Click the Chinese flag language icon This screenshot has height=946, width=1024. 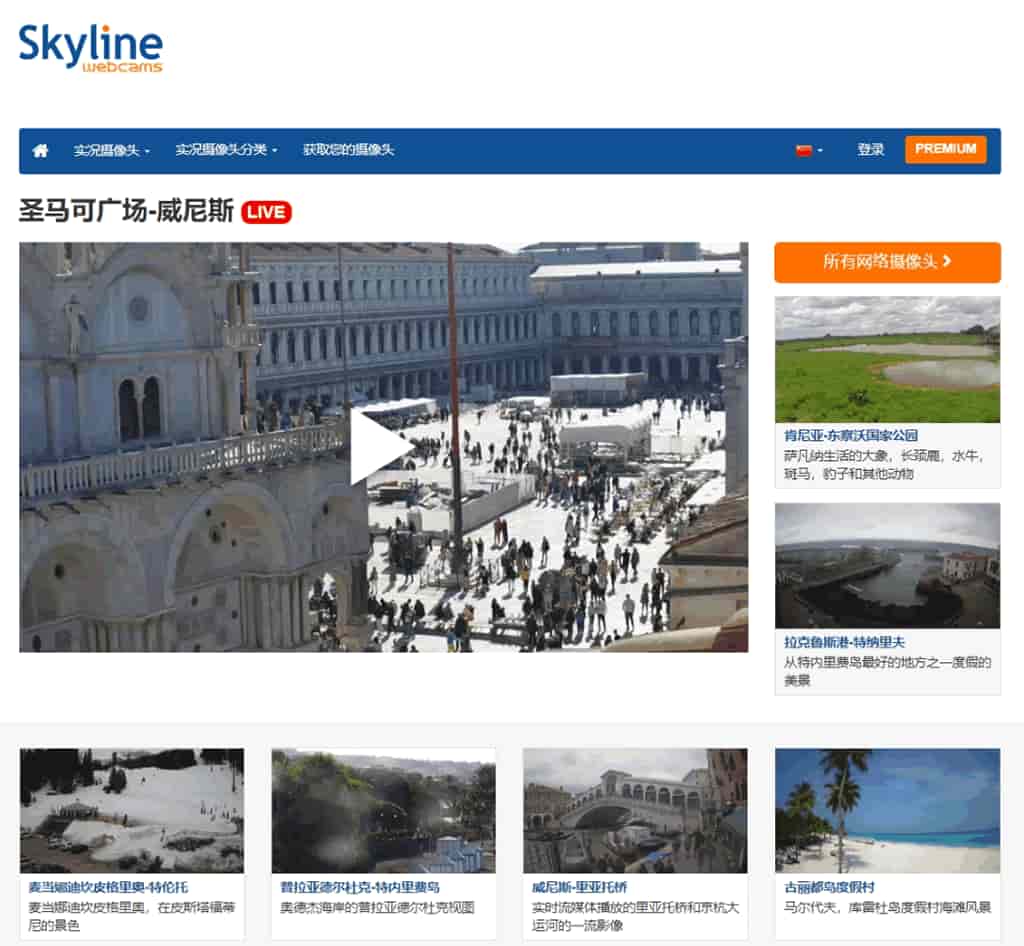point(806,150)
